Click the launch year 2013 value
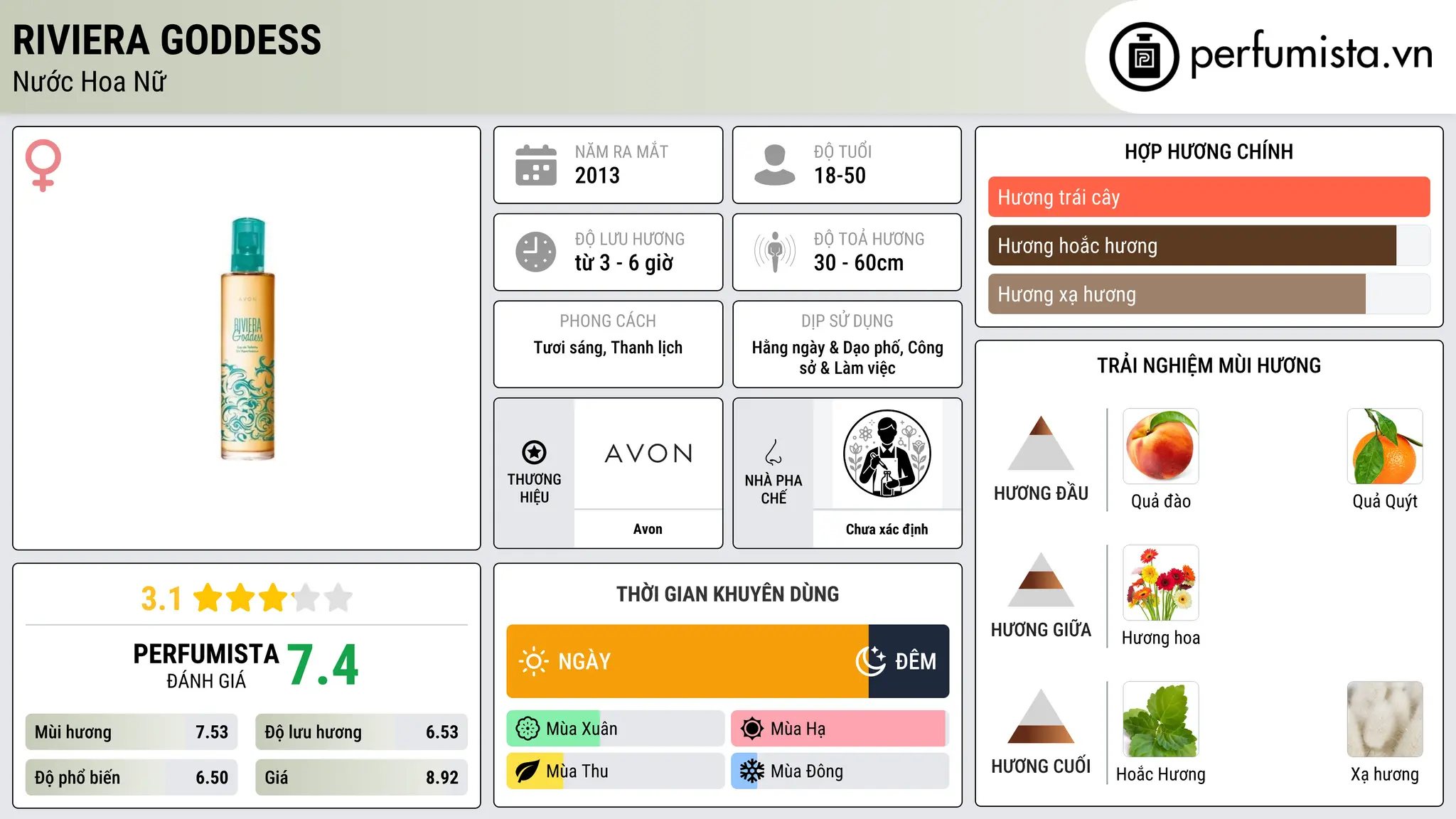 pos(597,176)
